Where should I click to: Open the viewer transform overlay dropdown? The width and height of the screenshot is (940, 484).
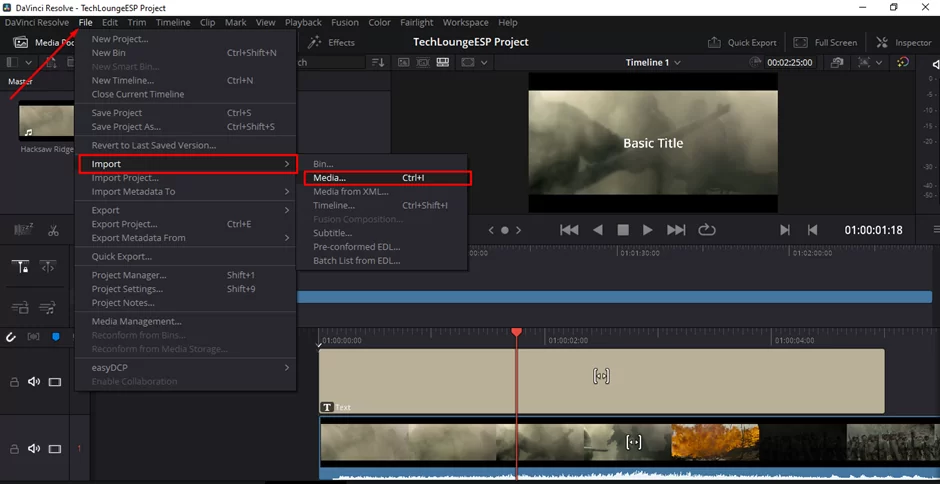tap(879, 62)
